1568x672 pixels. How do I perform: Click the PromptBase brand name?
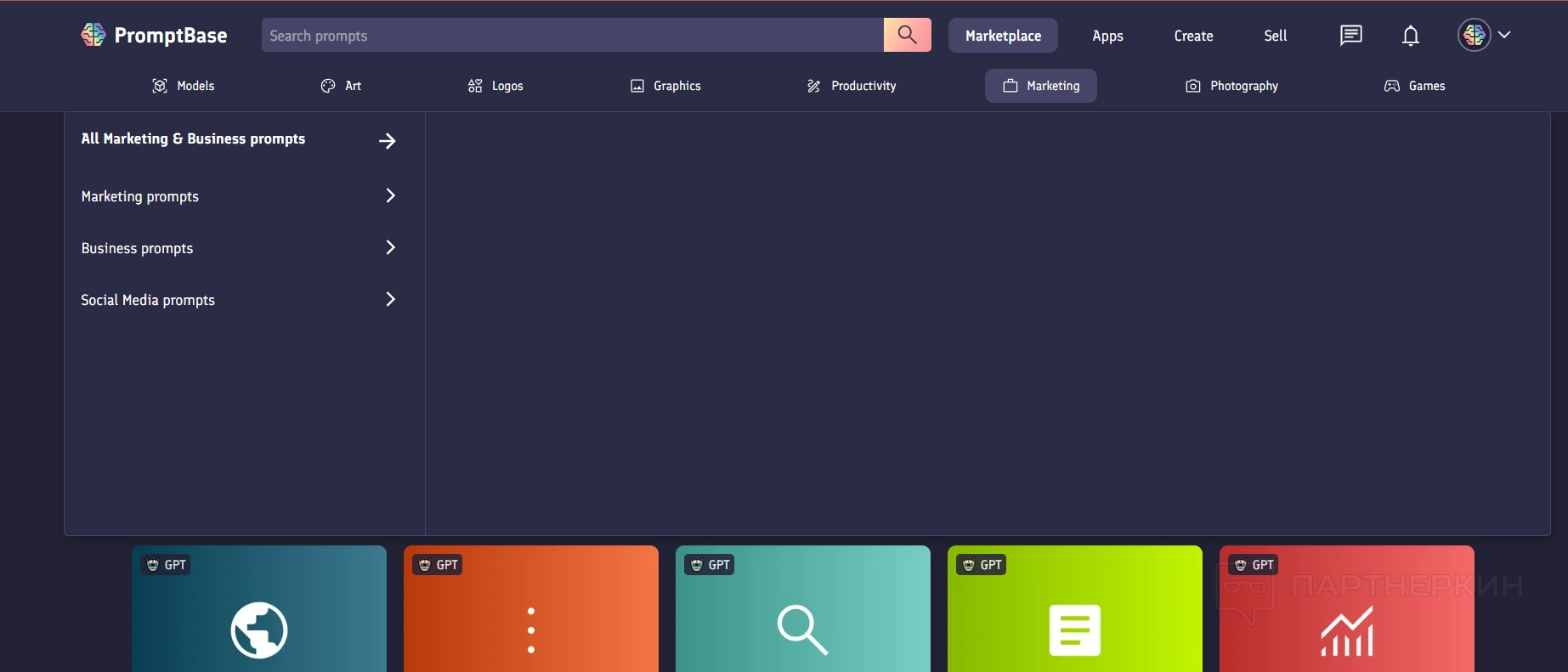[x=171, y=36]
